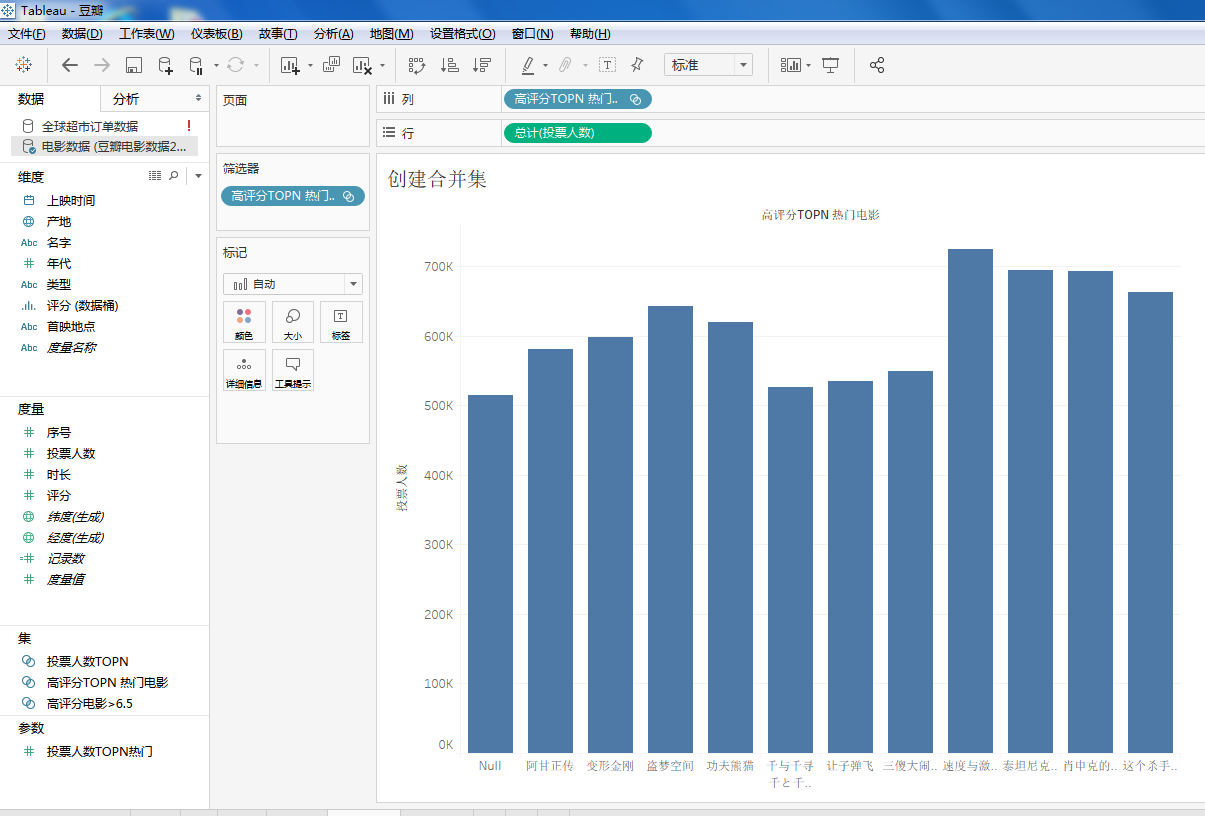Open the Color mark card
The height and width of the screenshot is (816, 1205).
coord(244,322)
